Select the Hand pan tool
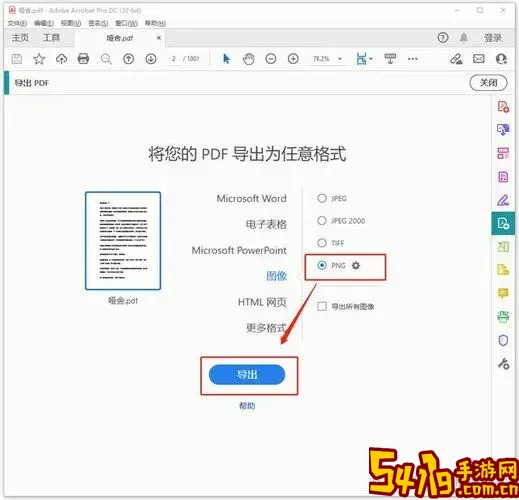Image resolution: width=519 pixels, height=500 pixels. click(249, 59)
